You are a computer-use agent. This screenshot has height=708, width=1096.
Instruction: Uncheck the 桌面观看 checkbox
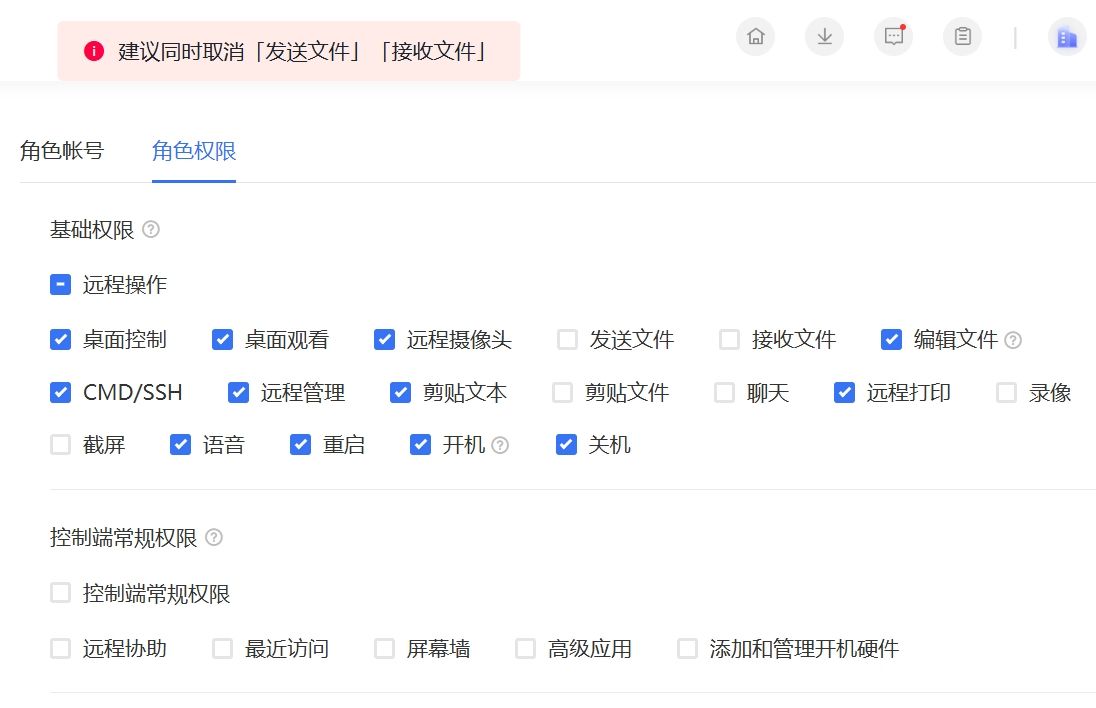pos(222,340)
